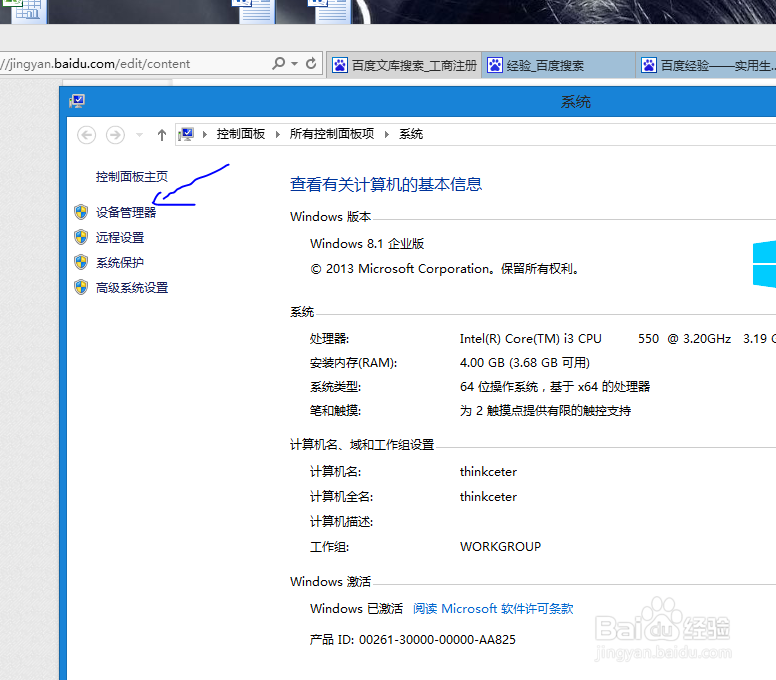Screen dimensions: 776x680
Task: Click the Windows 激活 section header
Action: click(331, 582)
